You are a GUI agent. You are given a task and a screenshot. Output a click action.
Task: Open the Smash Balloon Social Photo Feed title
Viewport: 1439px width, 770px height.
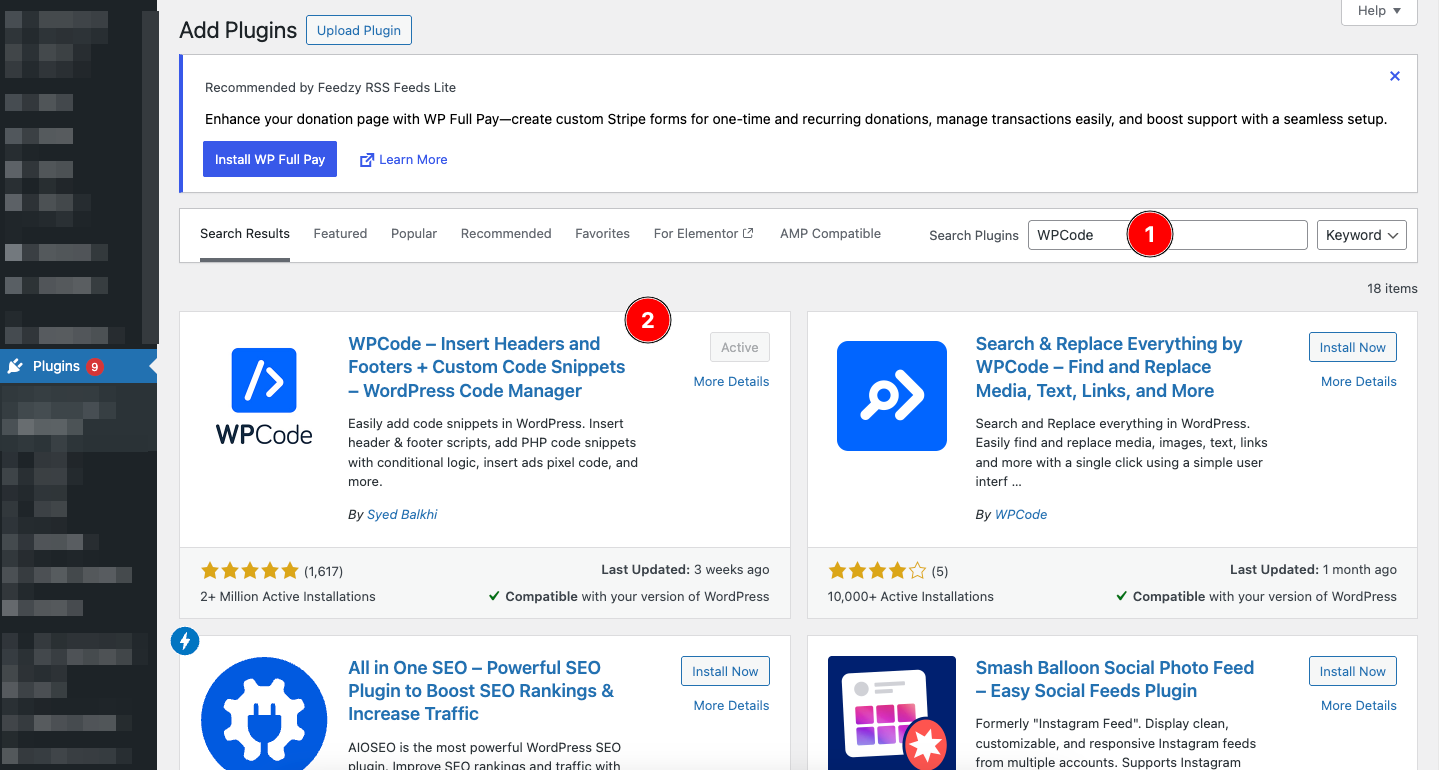1114,679
